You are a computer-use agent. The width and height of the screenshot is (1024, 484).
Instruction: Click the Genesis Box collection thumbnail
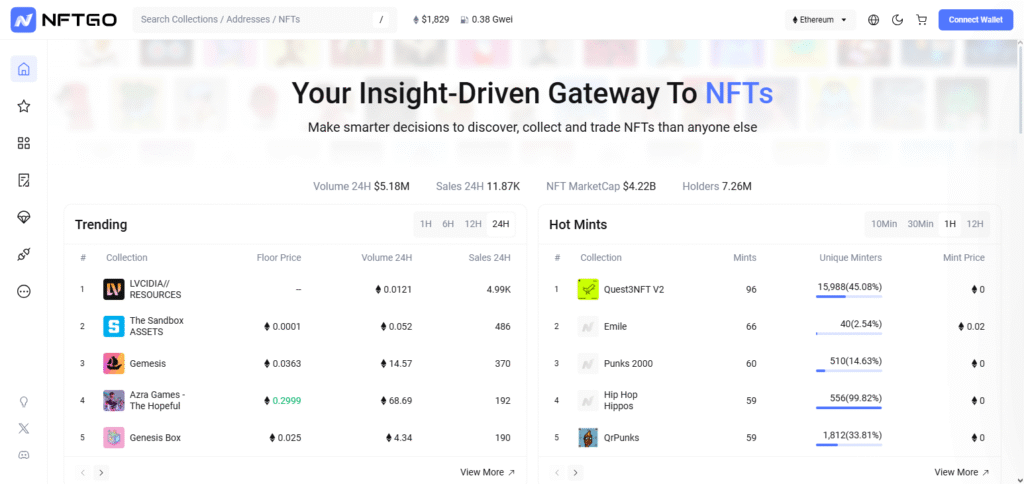tap(114, 438)
